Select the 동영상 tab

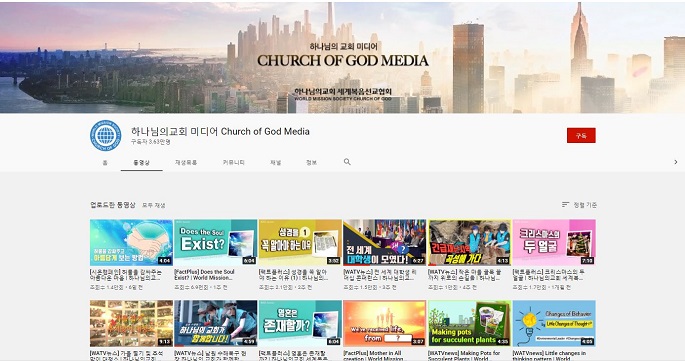tap(142, 163)
